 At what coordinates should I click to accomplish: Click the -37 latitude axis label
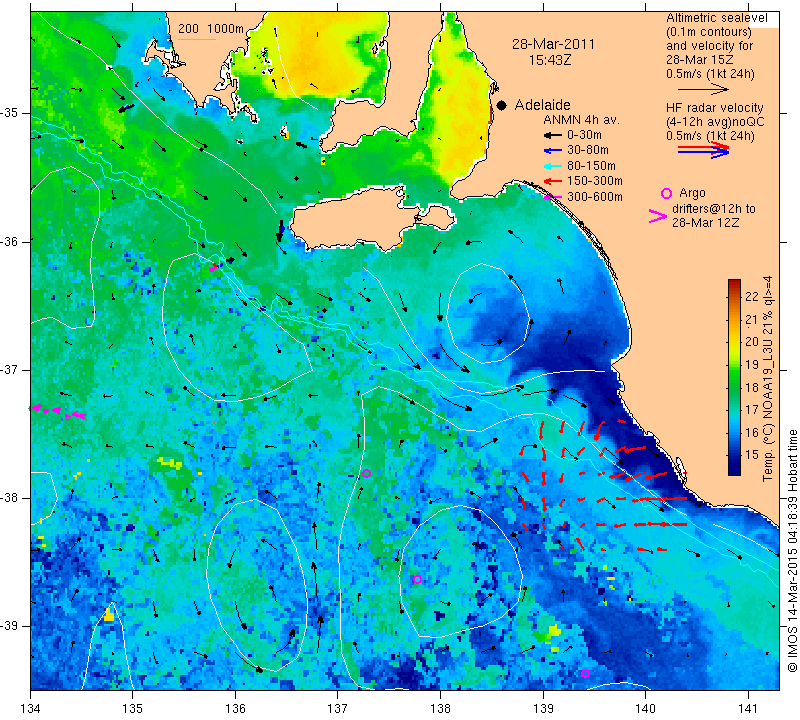pyautogui.click(x=10, y=369)
